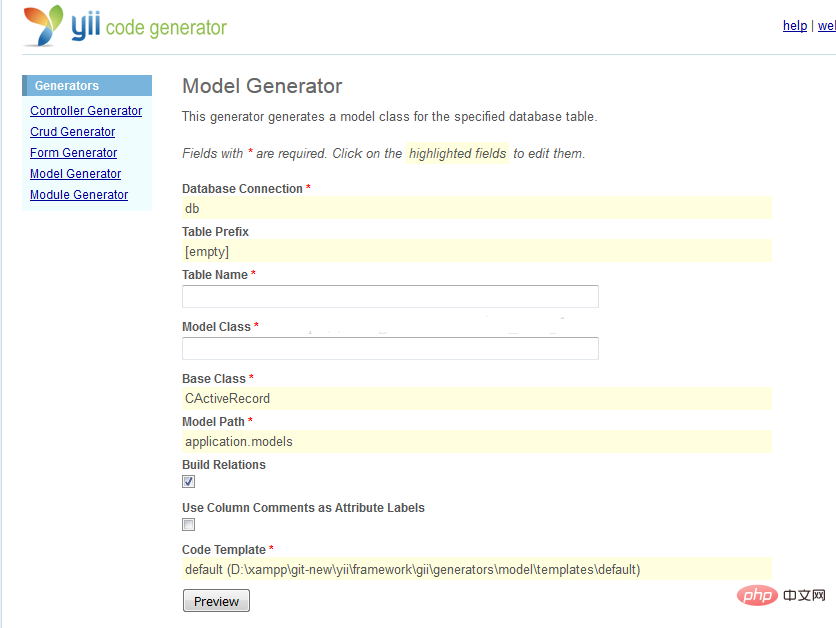Focus the Table Name input field

tap(390, 297)
